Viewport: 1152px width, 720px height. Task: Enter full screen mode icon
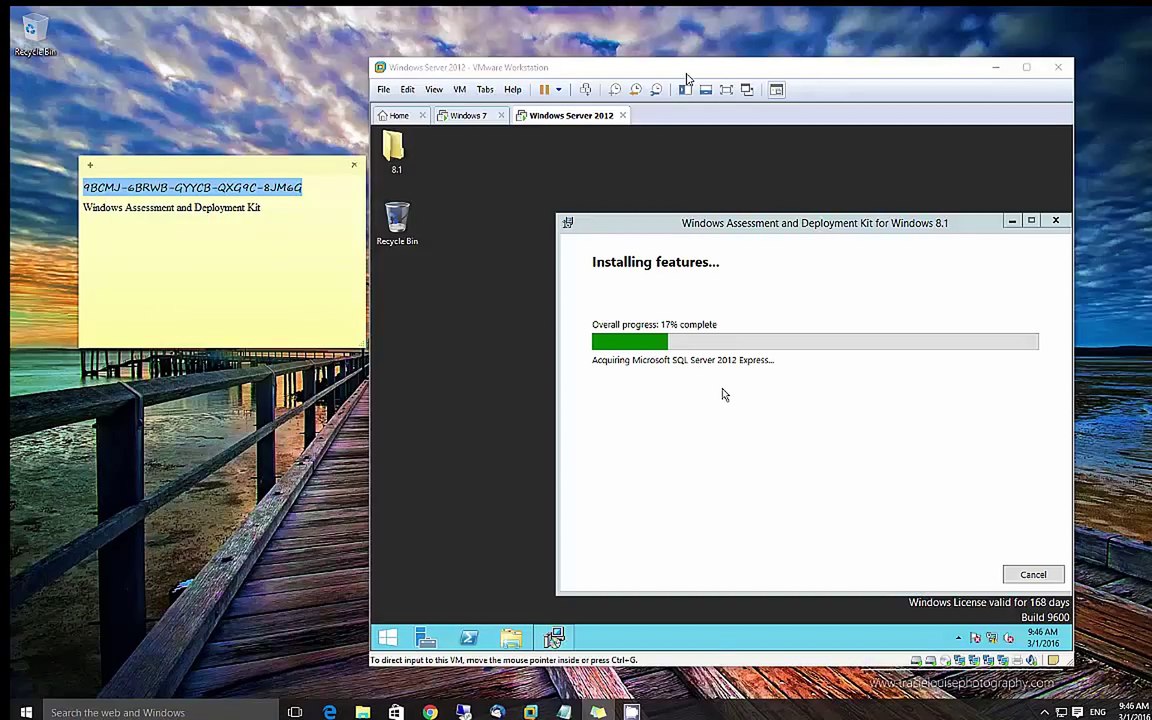click(726, 90)
